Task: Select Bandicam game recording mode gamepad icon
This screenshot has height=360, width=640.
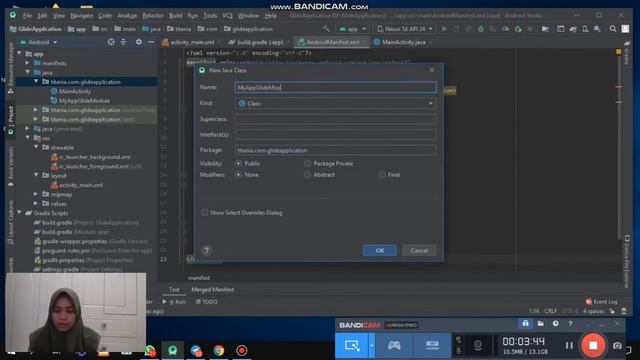Action: tap(394, 346)
